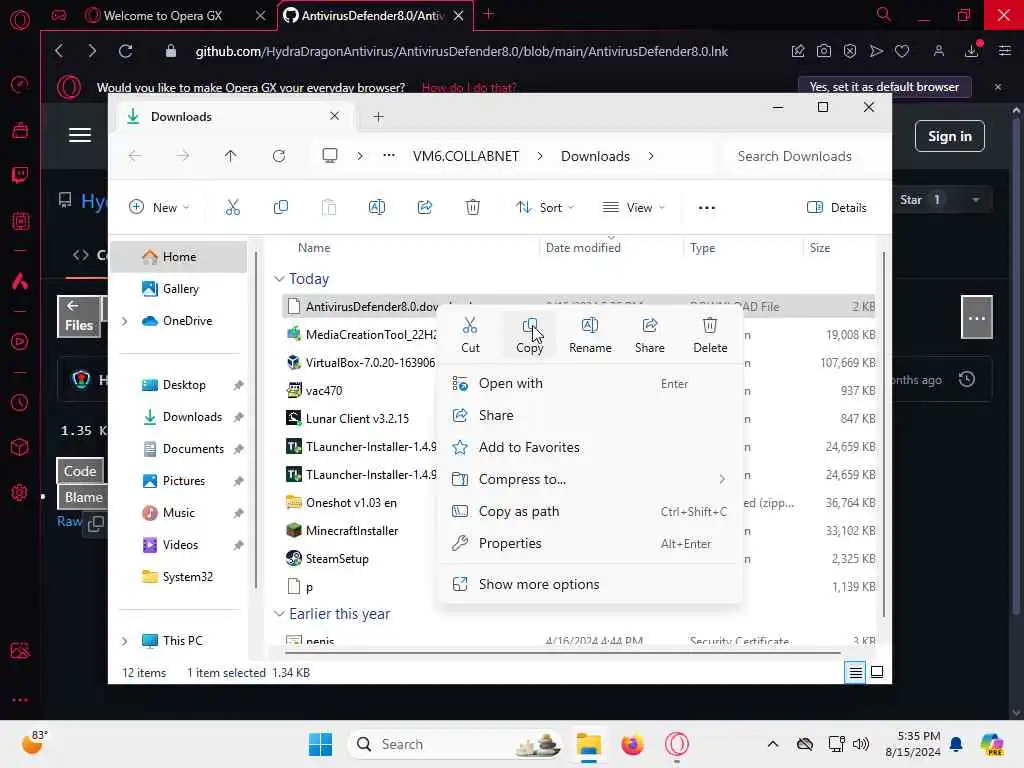Sort by Date modified column header
The image size is (1024, 768).
click(x=583, y=248)
